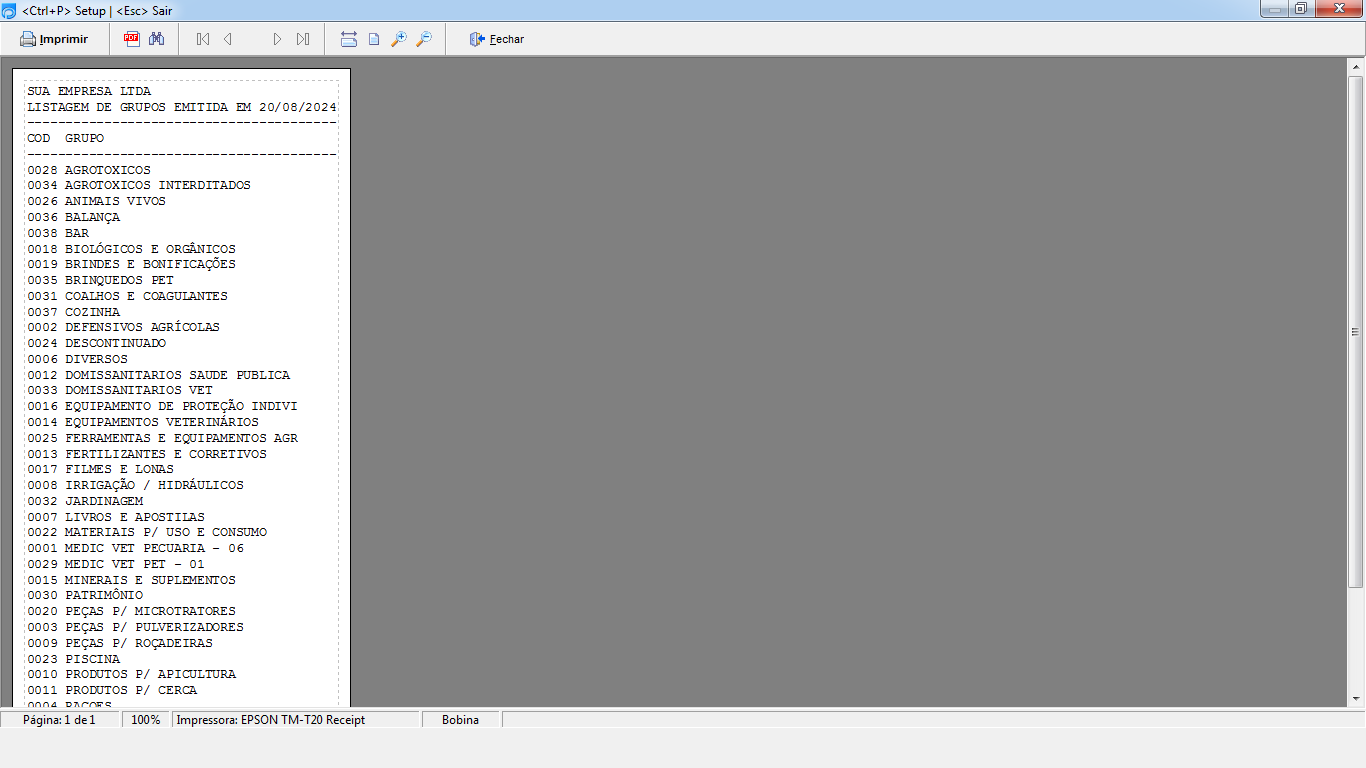Select the '0010 PRODUTOS P/ APICULTURA' row

tap(132, 674)
